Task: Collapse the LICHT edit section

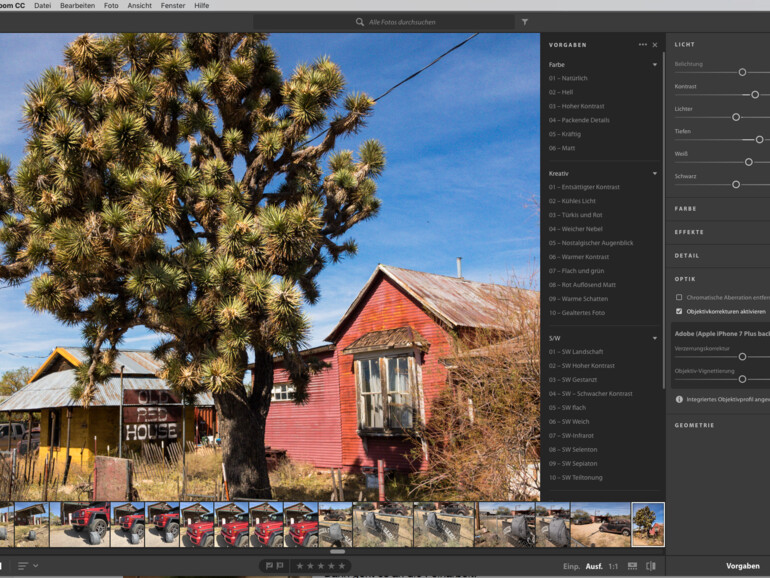Action: click(x=685, y=44)
